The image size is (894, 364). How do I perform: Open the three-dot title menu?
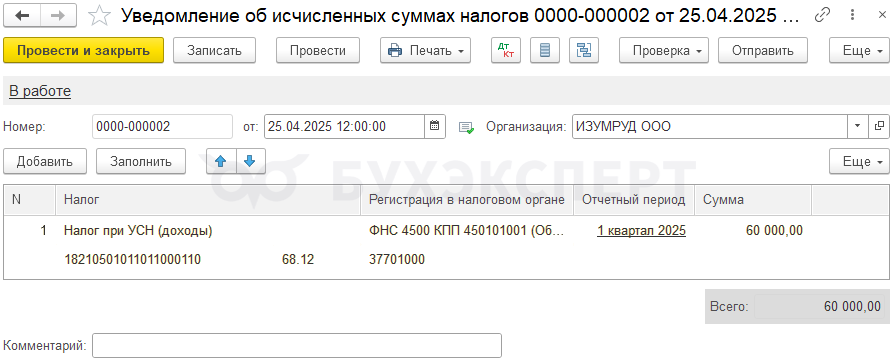852,16
